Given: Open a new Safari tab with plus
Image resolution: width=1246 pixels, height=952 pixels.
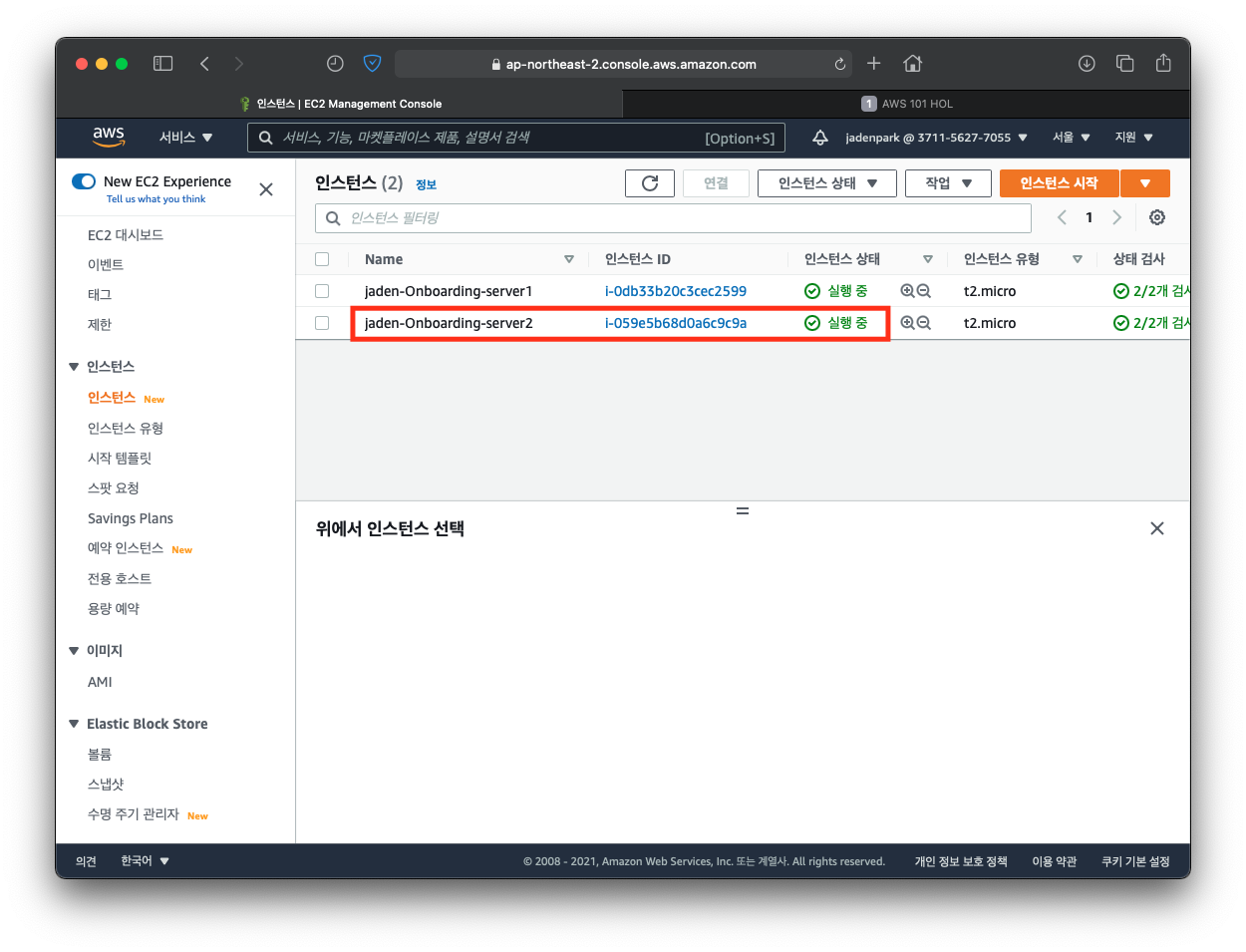Looking at the screenshot, I should pyautogui.click(x=873, y=64).
